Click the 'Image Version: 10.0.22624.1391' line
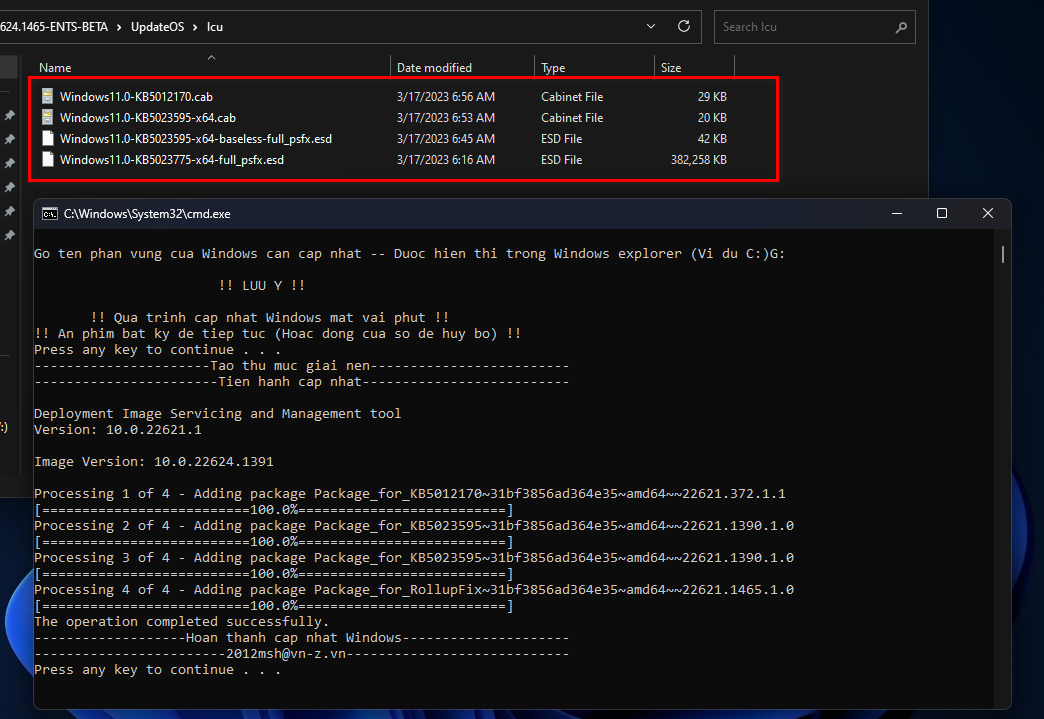The width and height of the screenshot is (1044, 719). click(x=154, y=461)
